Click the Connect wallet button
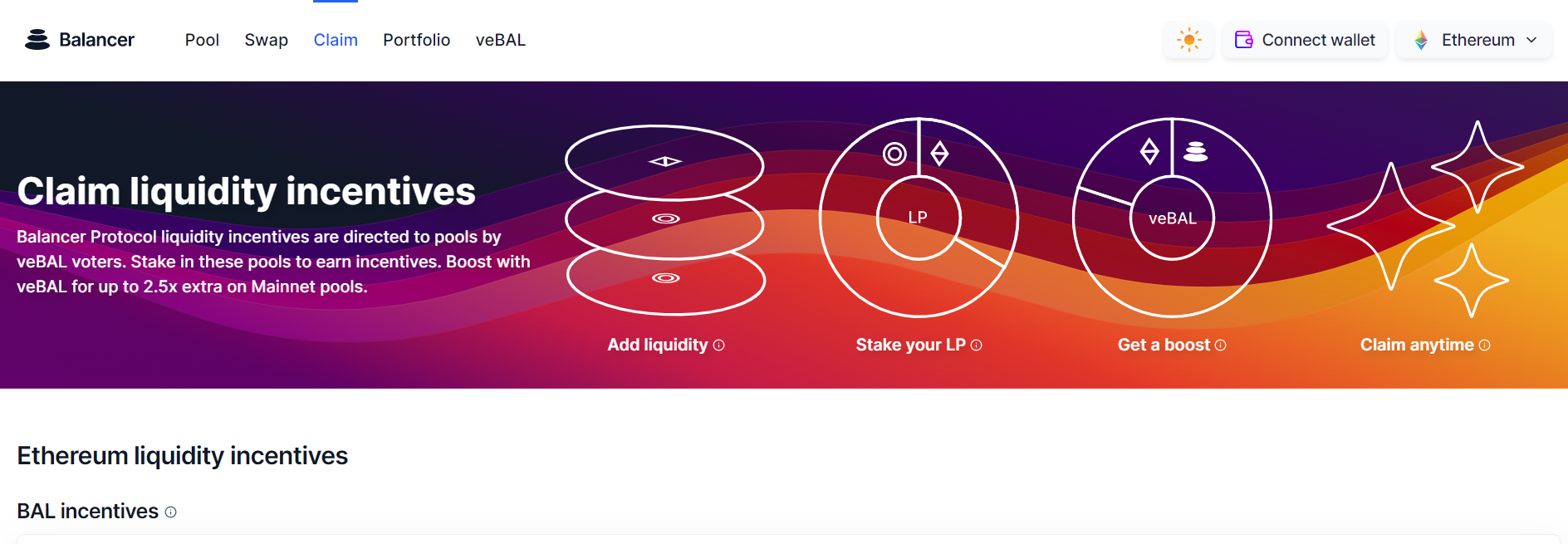This screenshot has width=1568, height=544. [x=1305, y=40]
